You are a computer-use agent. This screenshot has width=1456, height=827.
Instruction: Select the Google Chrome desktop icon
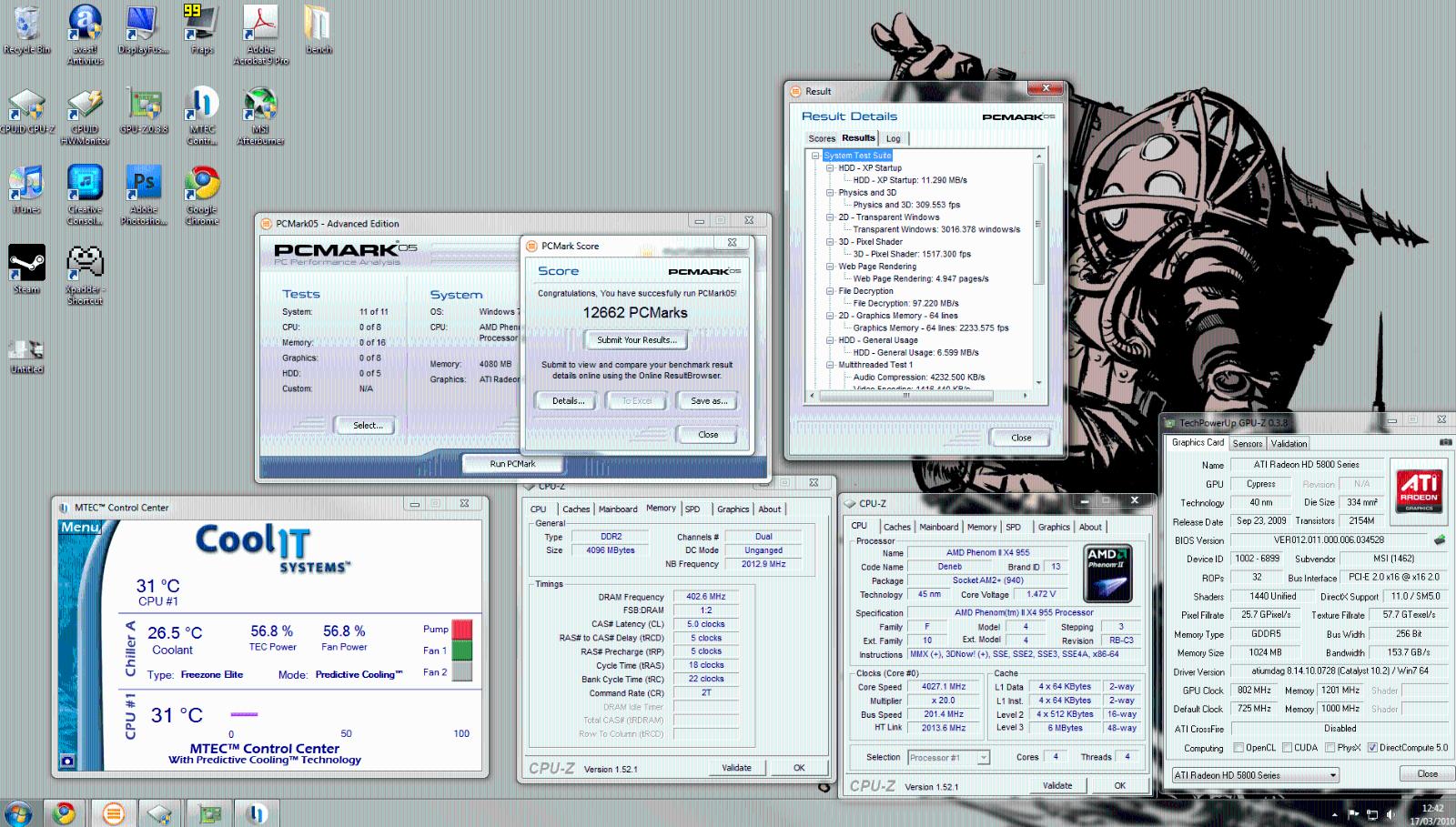point(202,196)
